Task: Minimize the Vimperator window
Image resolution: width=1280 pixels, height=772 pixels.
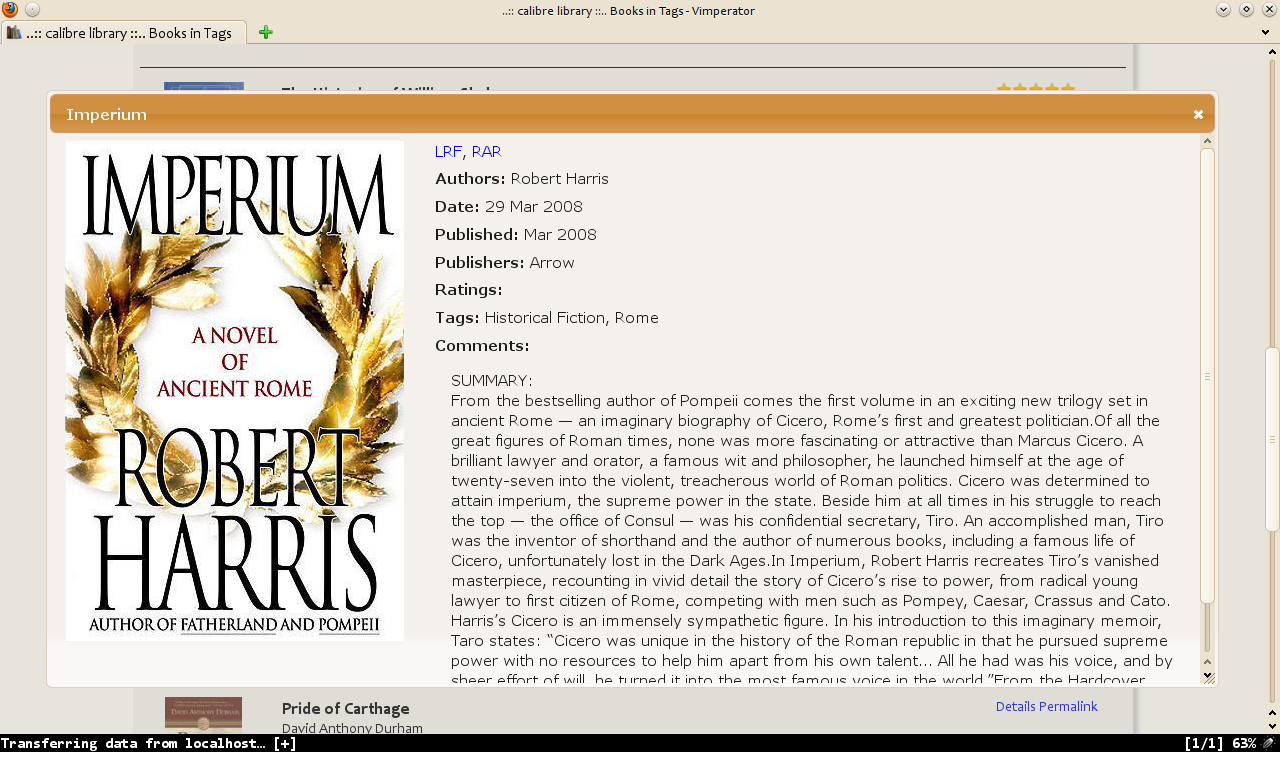Action: pos(1224,10)
